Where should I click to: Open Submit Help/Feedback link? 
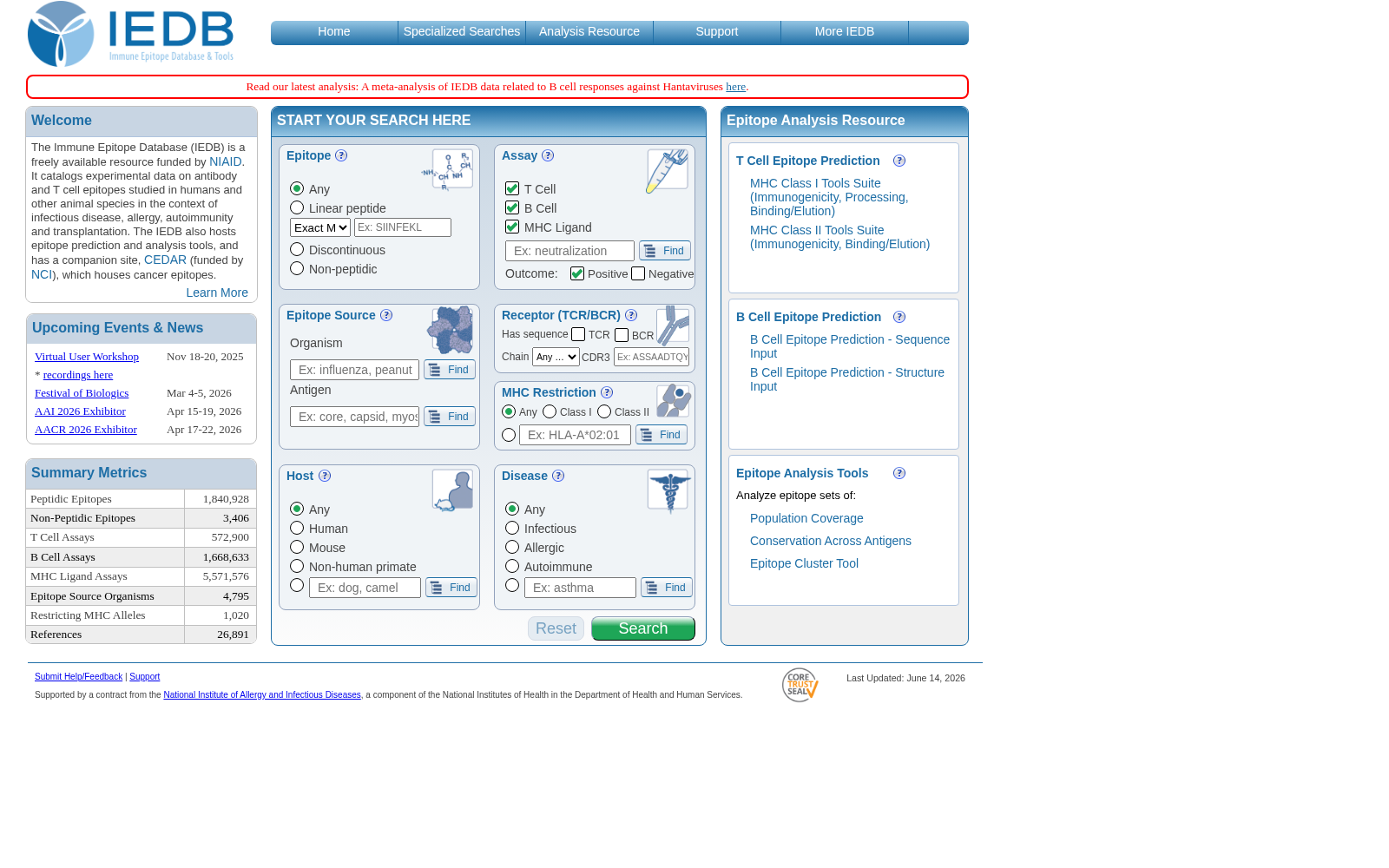pyautogui.click(x=78, y=677)
